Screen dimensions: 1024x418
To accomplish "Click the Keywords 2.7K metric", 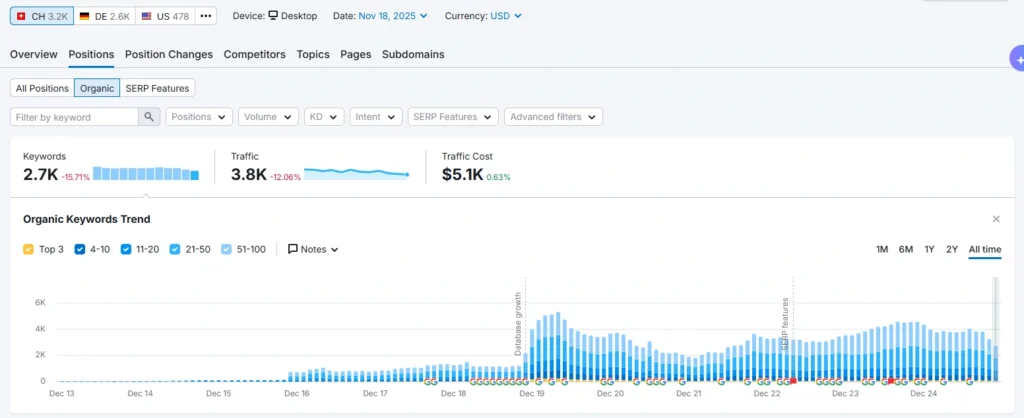I will point(40,174).
